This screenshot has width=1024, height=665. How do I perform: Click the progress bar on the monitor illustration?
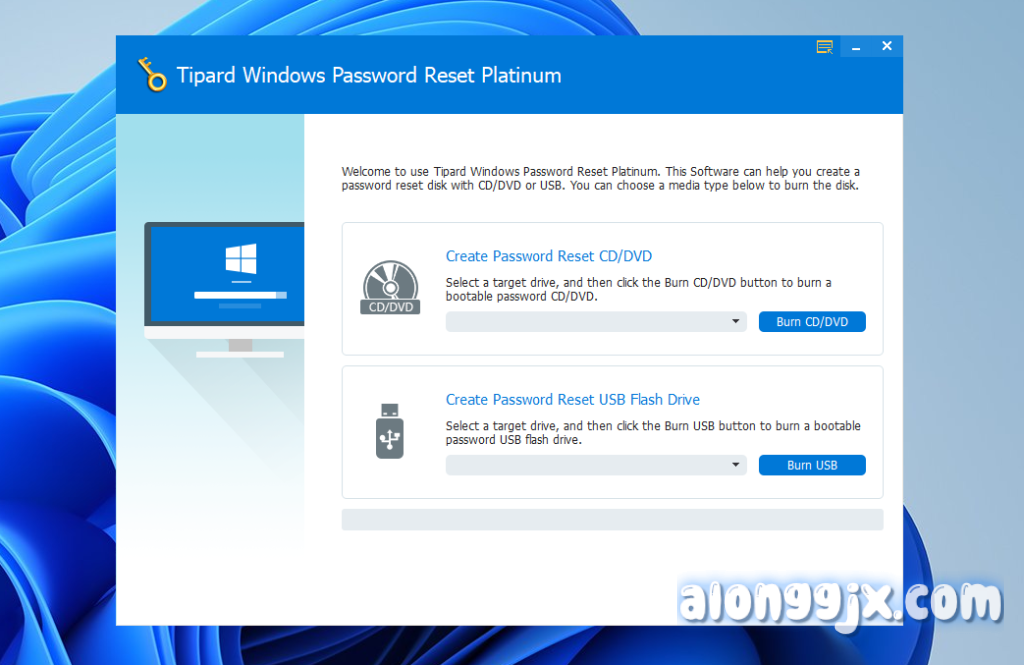(x=240, y=296)
